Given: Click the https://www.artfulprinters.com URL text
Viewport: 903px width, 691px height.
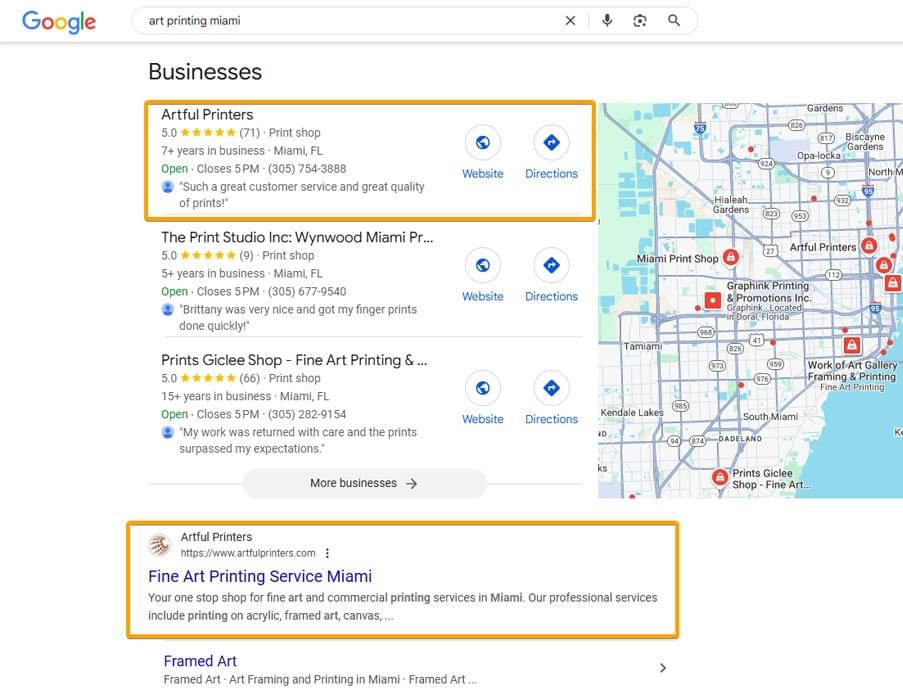Looking at the screenshot, I should [x=248, y=553].
